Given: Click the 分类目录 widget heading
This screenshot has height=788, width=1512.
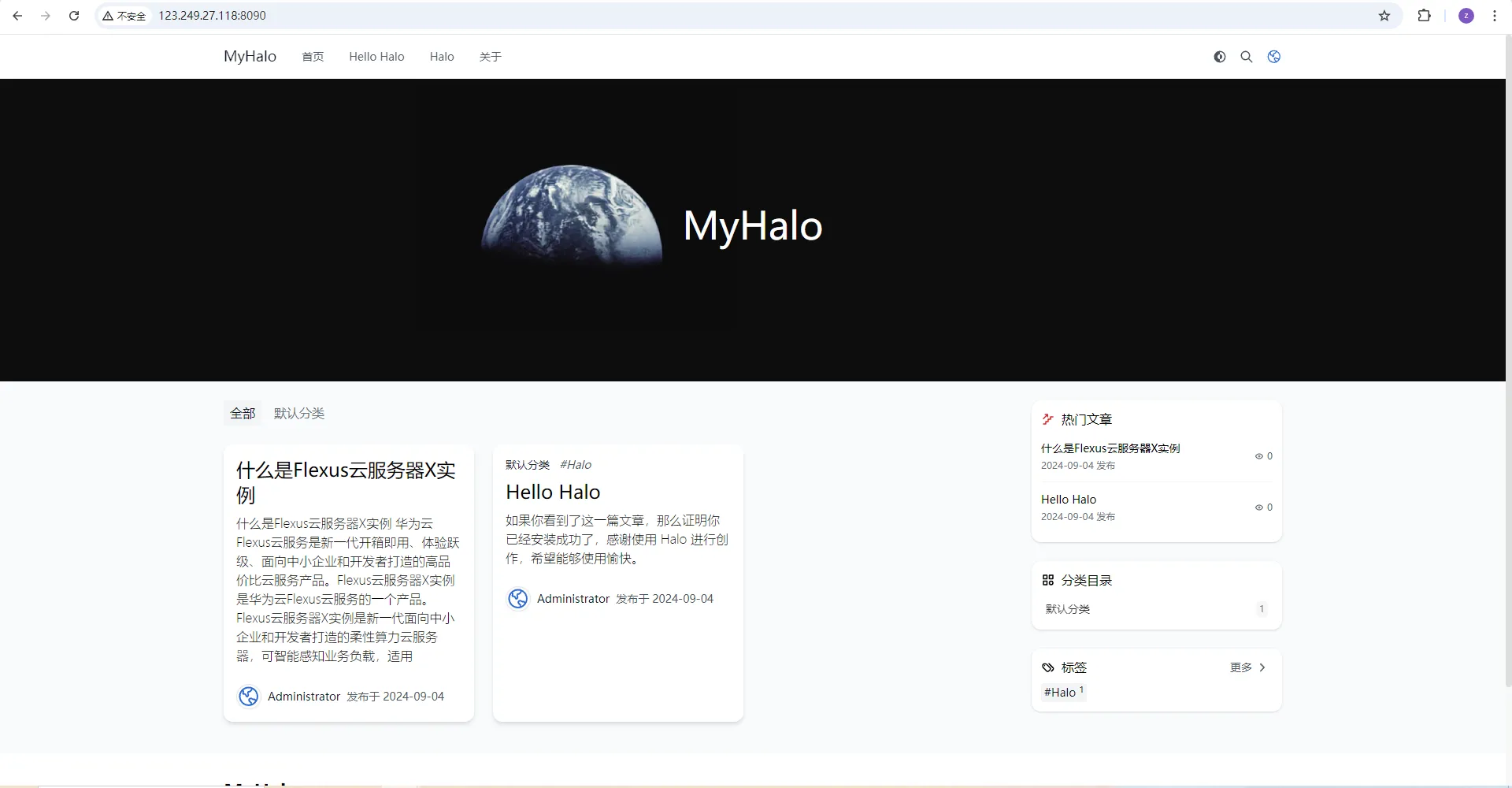Looking at the screenshot, I should pyautogui.click(x=1087, y=580).
